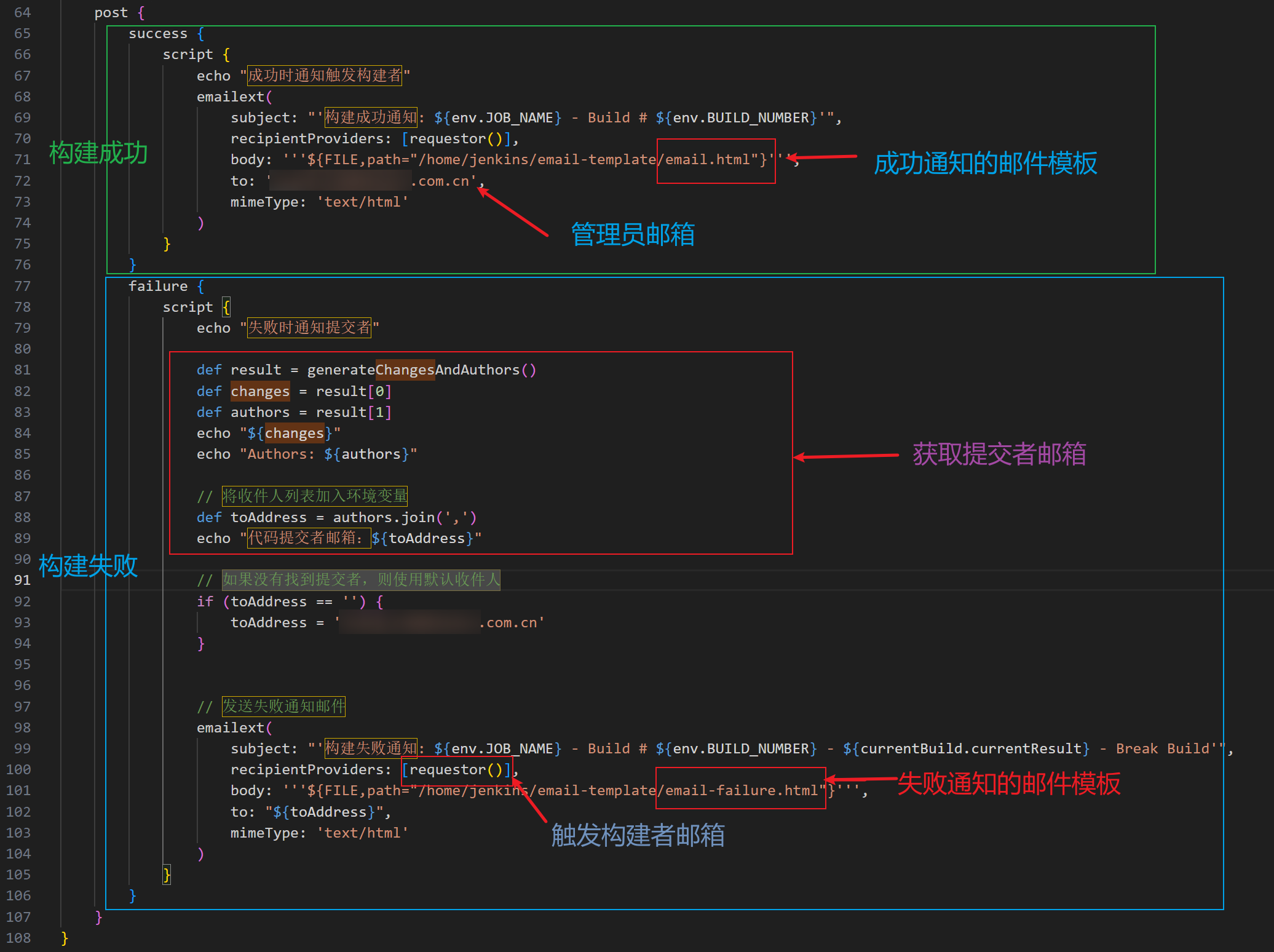Click the 'email.html' text in the red box
This screenshot has width=1274, height=952.
point(707,160)
